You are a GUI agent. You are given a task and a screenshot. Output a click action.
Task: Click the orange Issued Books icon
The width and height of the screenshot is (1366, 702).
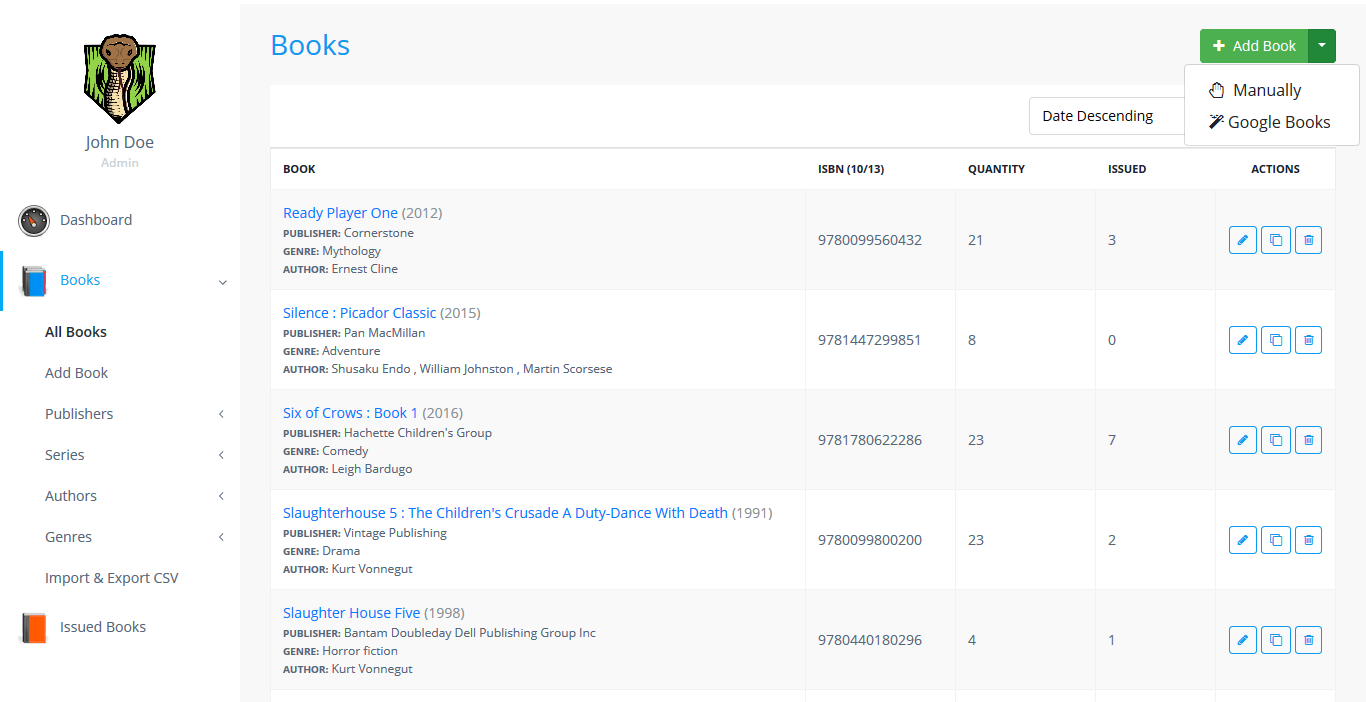pos(34,627)
